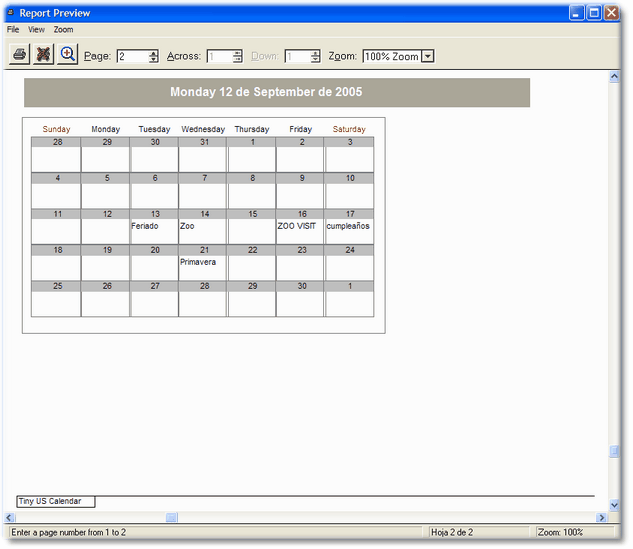
Task: Click the 'Enter a page number' status message
Action: pyautogui.click(x=69, y=532)
